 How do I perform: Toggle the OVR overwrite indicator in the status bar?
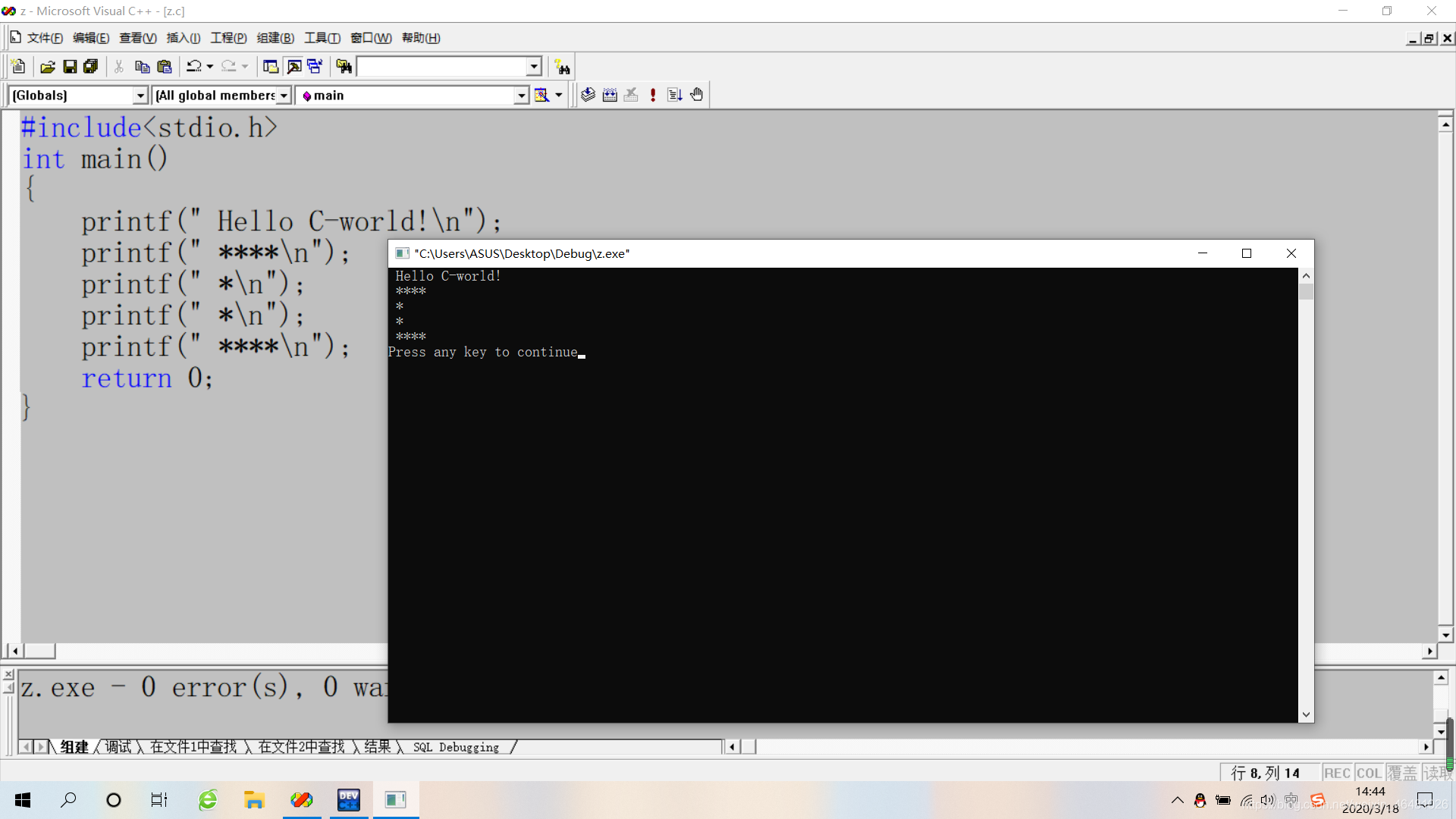[x=1402, y=773]
